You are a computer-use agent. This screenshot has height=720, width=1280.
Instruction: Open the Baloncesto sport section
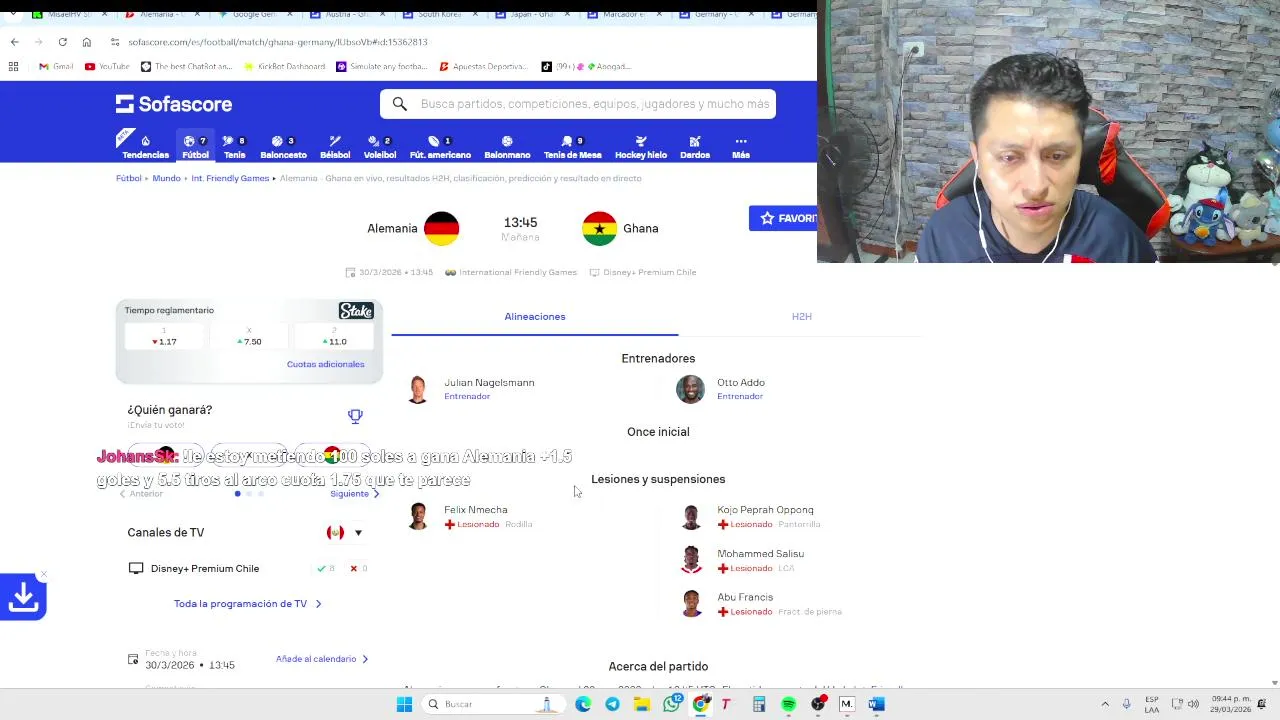pos(283,147)
